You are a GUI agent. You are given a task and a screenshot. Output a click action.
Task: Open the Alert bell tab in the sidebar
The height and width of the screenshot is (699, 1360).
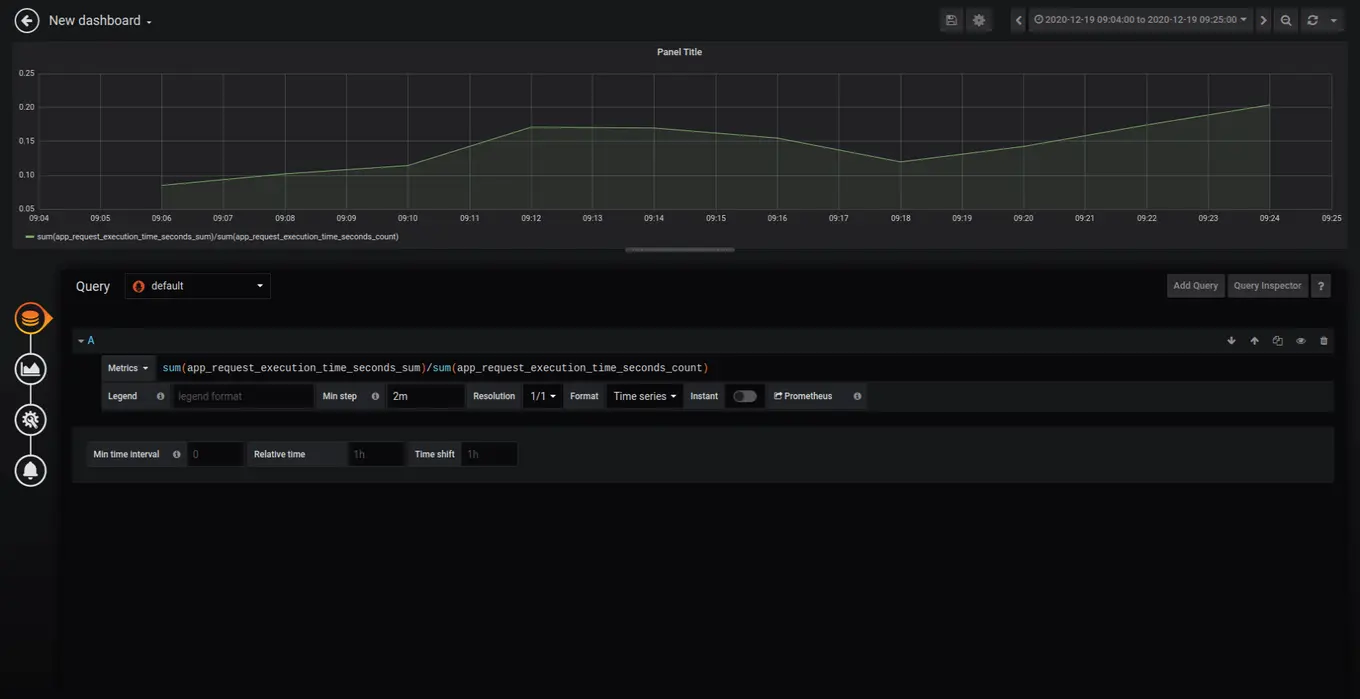(x=31, y=470)
